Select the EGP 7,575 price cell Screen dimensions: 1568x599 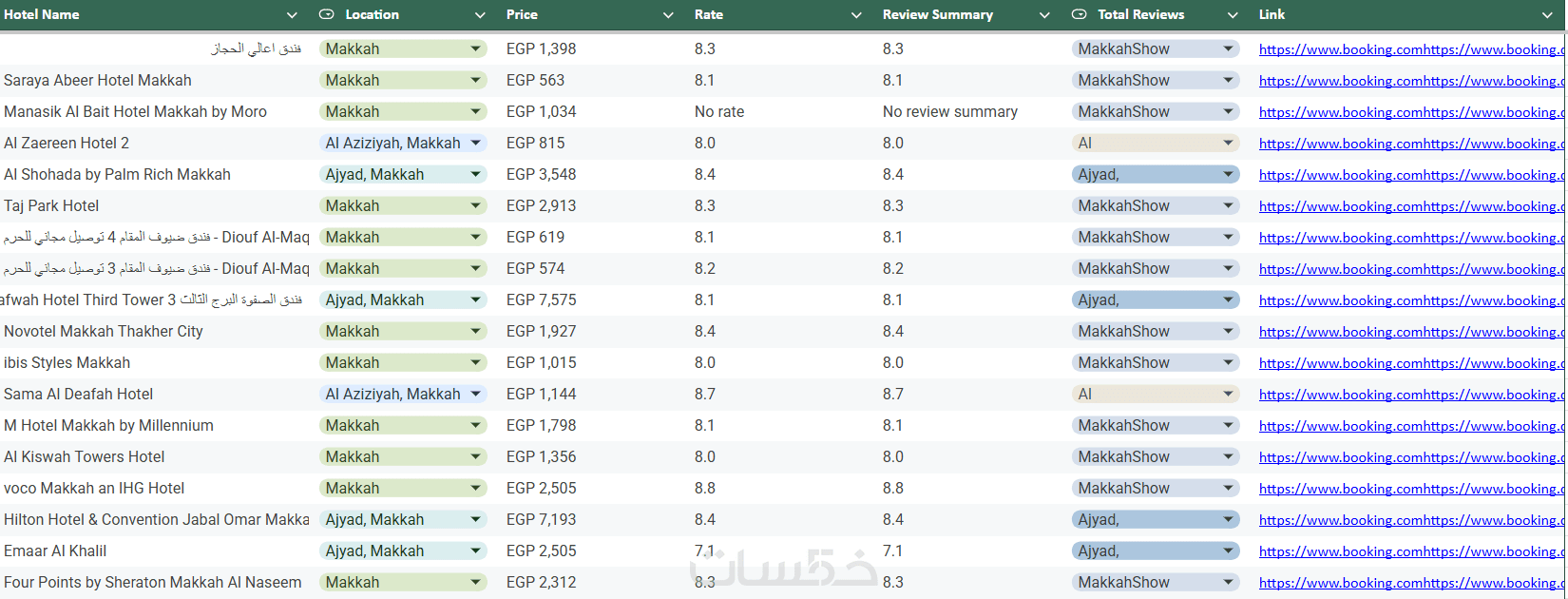coord(541,299)
